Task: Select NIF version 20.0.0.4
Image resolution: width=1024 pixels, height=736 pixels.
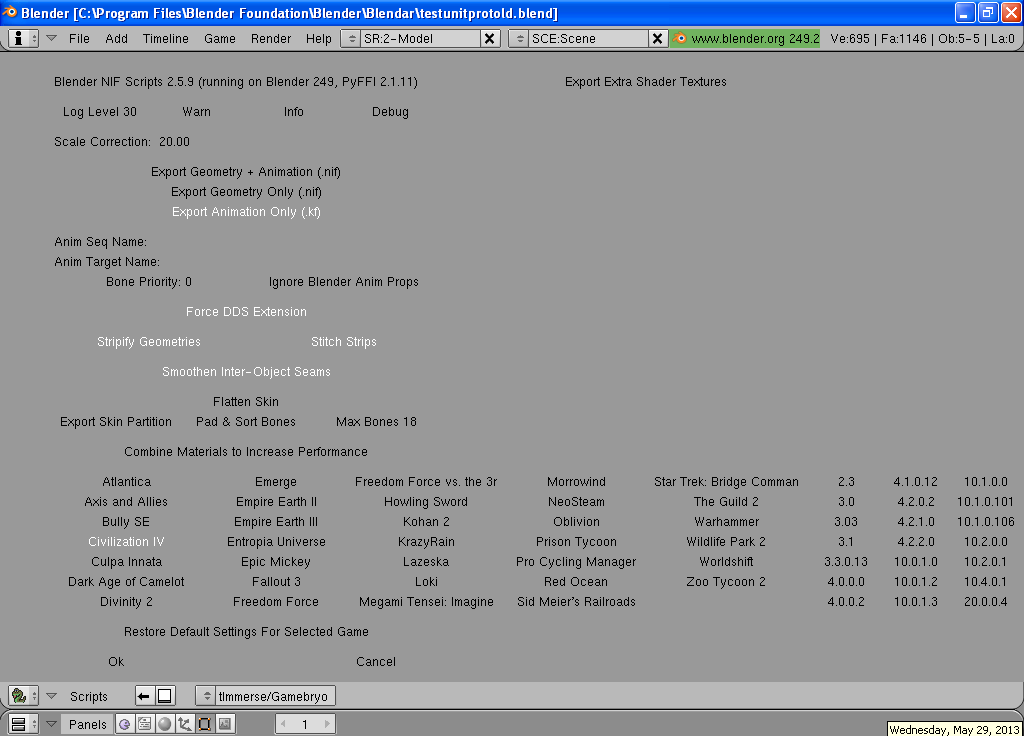Action: 985,601
